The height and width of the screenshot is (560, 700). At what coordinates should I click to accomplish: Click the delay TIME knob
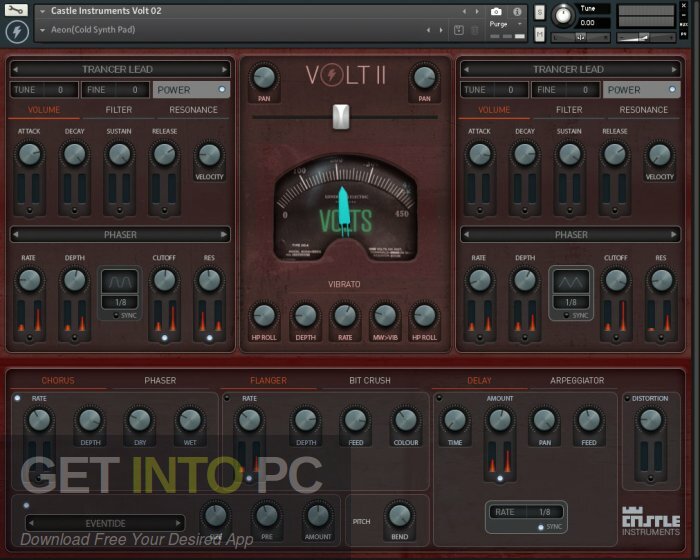coord(455,420)
